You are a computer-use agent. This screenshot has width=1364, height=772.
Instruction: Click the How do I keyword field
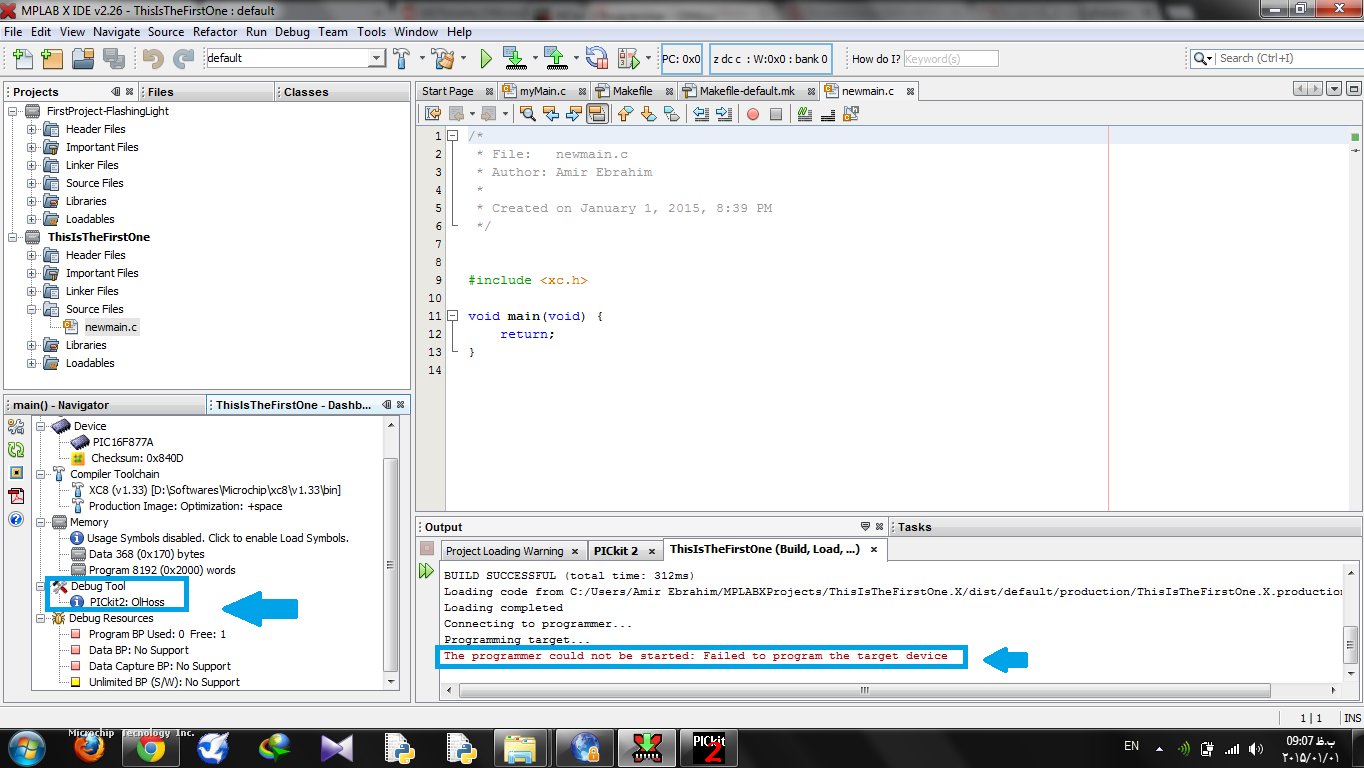pyautogui.click(x=951, y=59)
